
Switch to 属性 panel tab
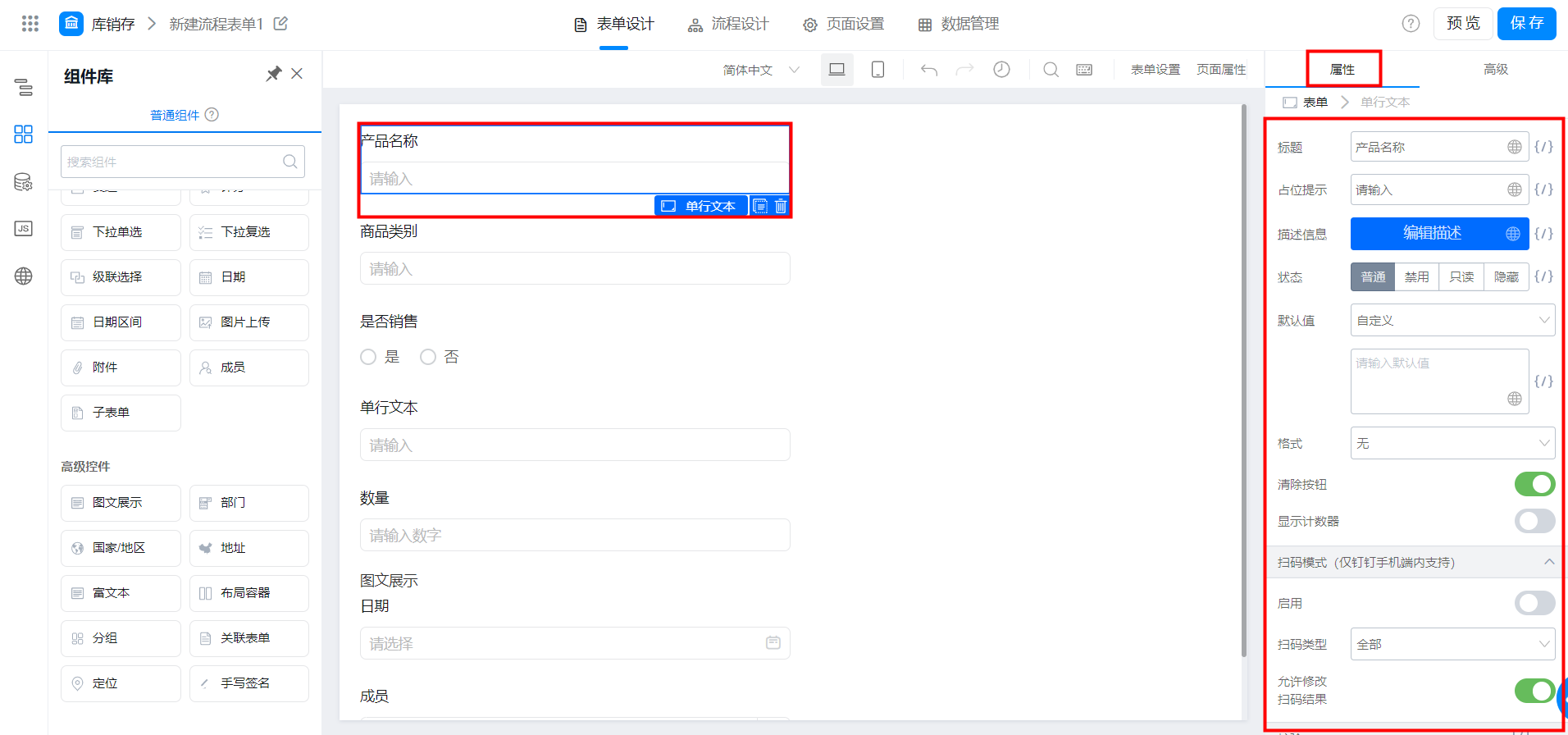(1342, 69)
